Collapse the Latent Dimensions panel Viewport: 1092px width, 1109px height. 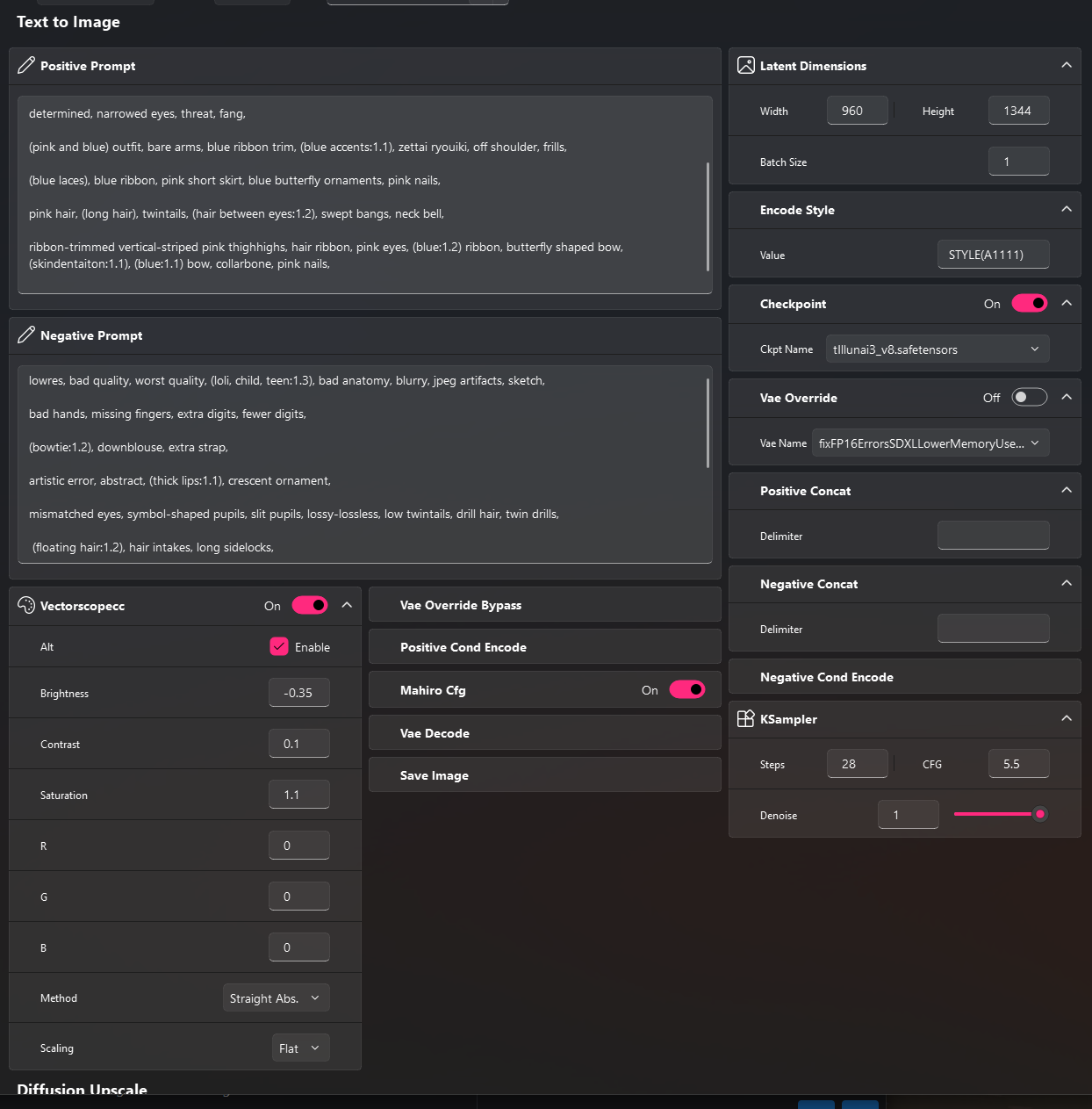coord(1067,66)
